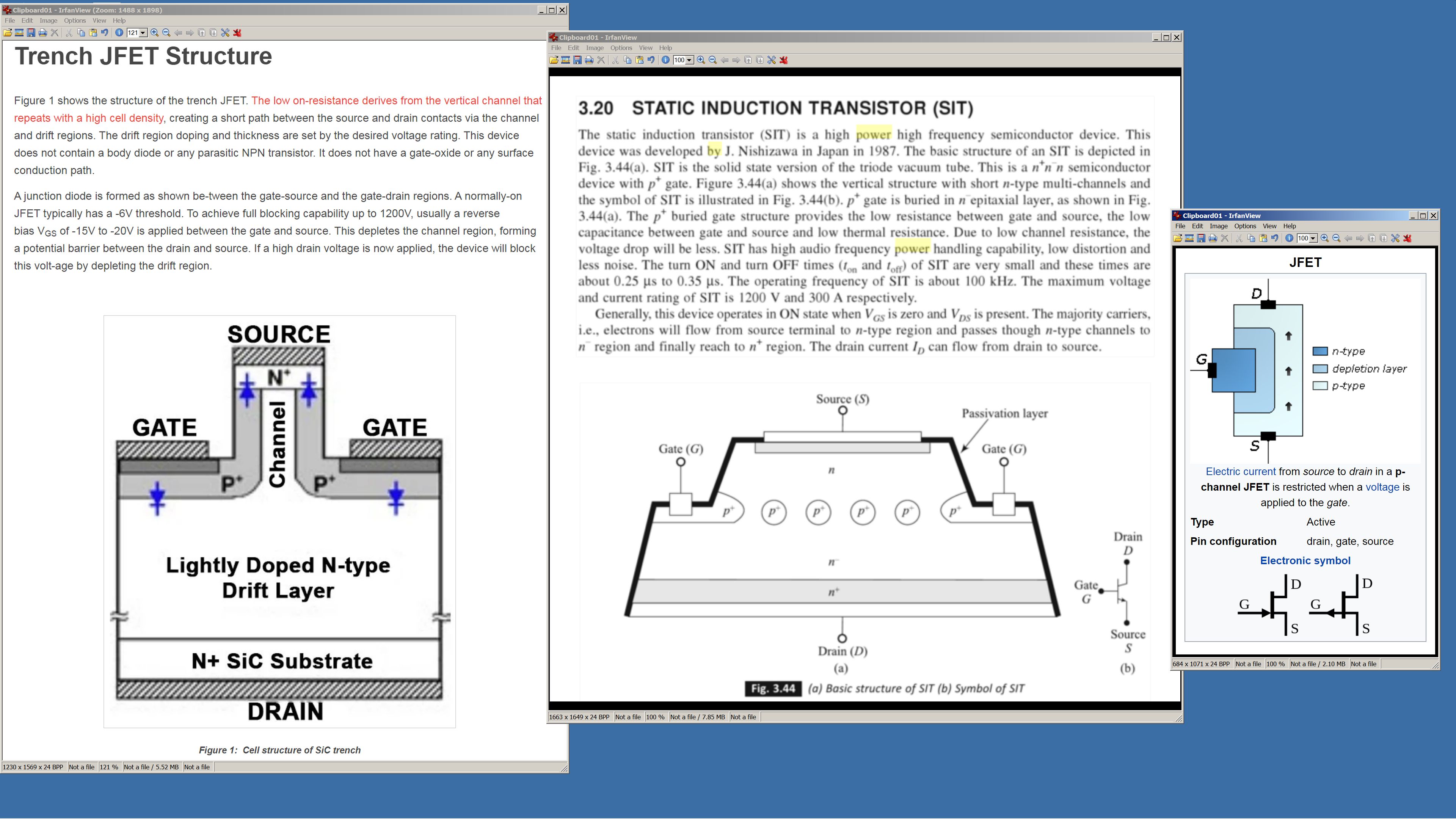Click Image information icon in SIT window
The image size is (1456, 819).
tap(666, 60)
